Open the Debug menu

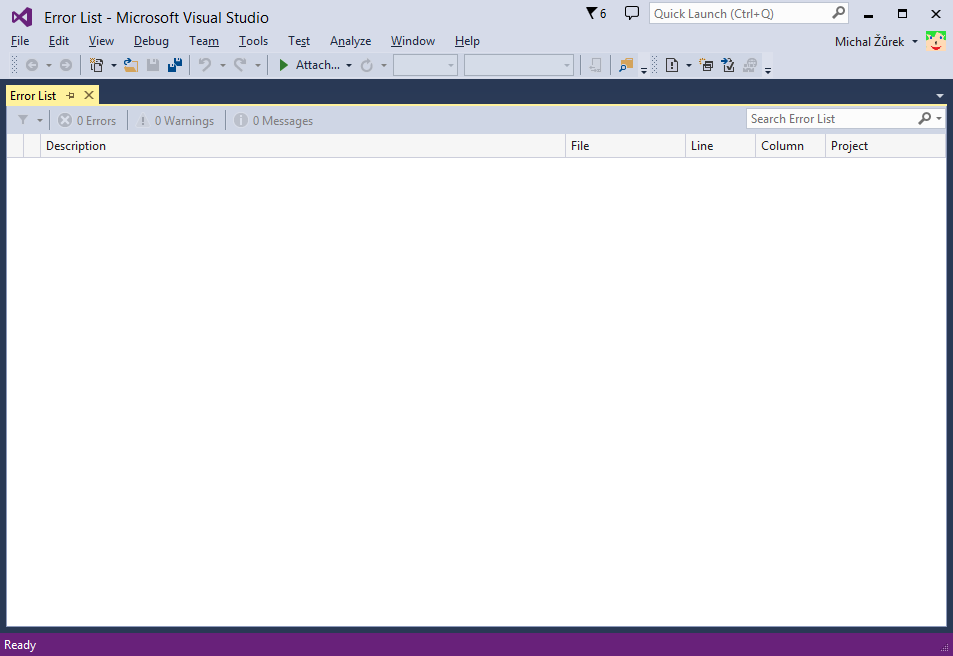point(151,41)
